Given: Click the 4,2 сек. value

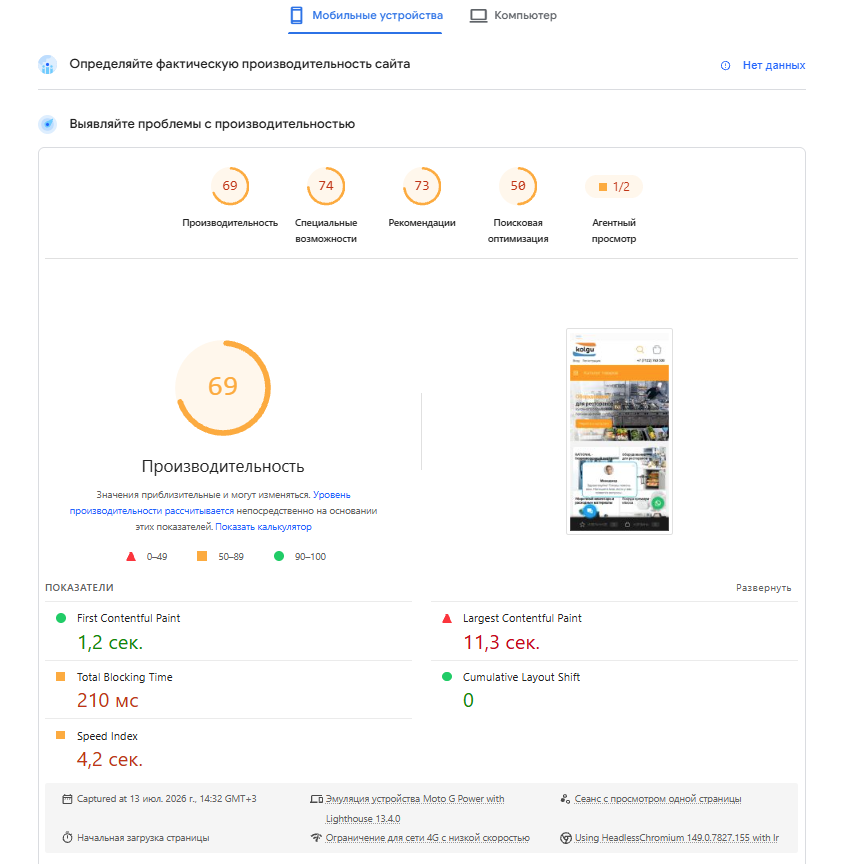Looking at the screenshot, I should point(110,760).
